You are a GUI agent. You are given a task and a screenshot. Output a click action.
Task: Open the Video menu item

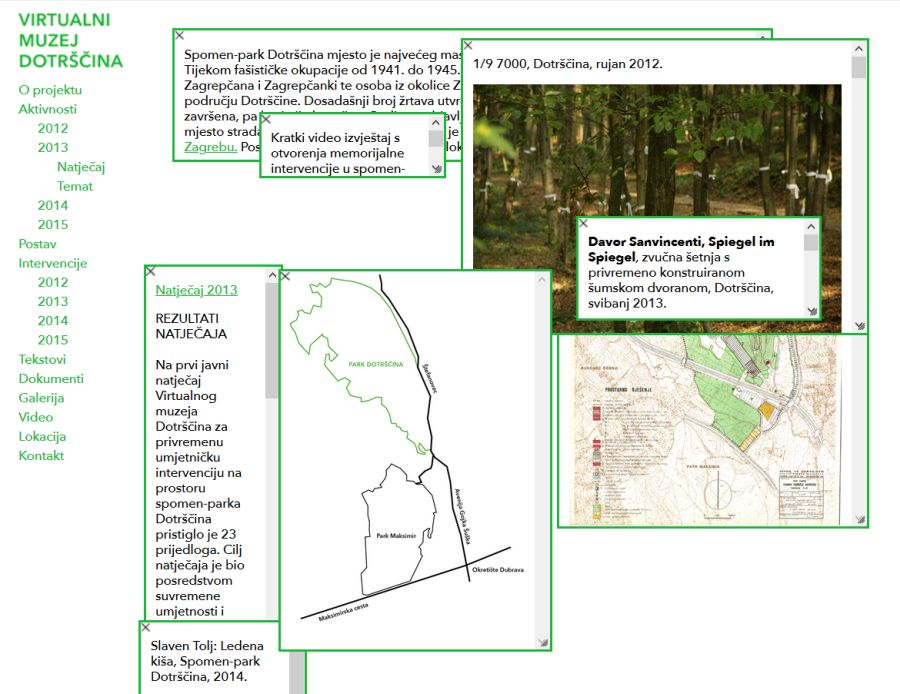pos(36,417)
